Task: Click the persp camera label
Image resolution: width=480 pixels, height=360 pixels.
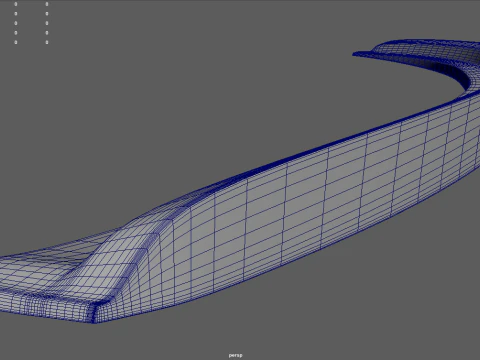Action: click(235, 355)
